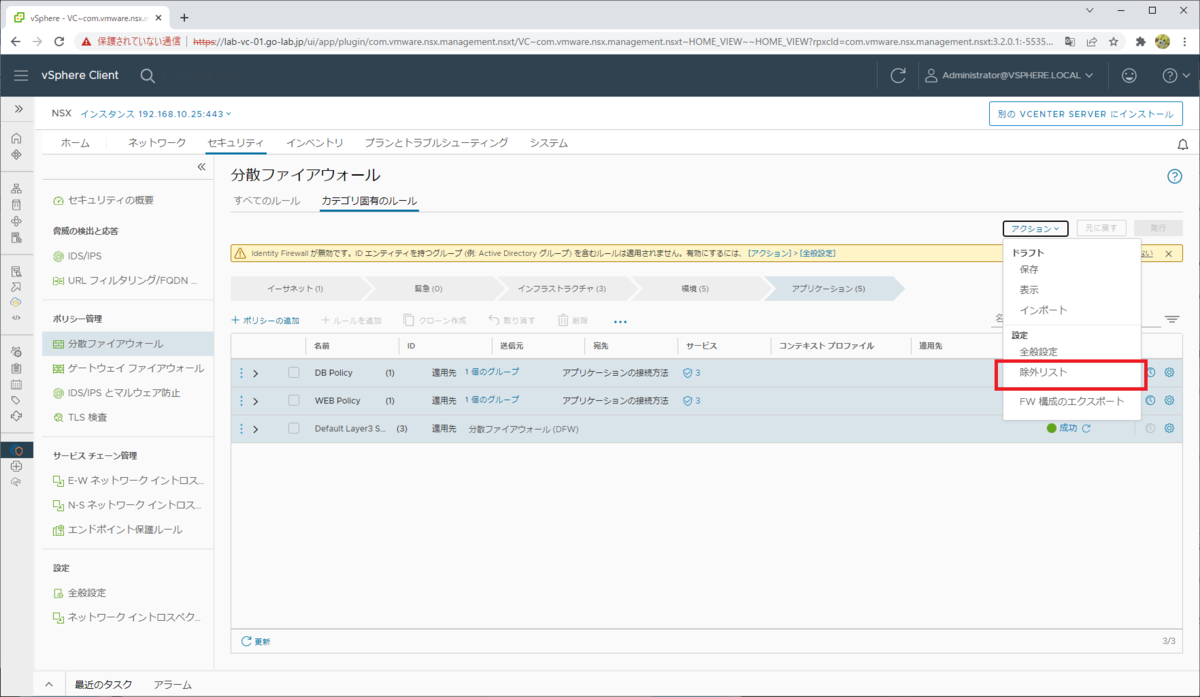This screenshot has width=1200, height=697.
Task: Choose FW 構成のエクスポート menu item
Action: (x=1071, y=401)
